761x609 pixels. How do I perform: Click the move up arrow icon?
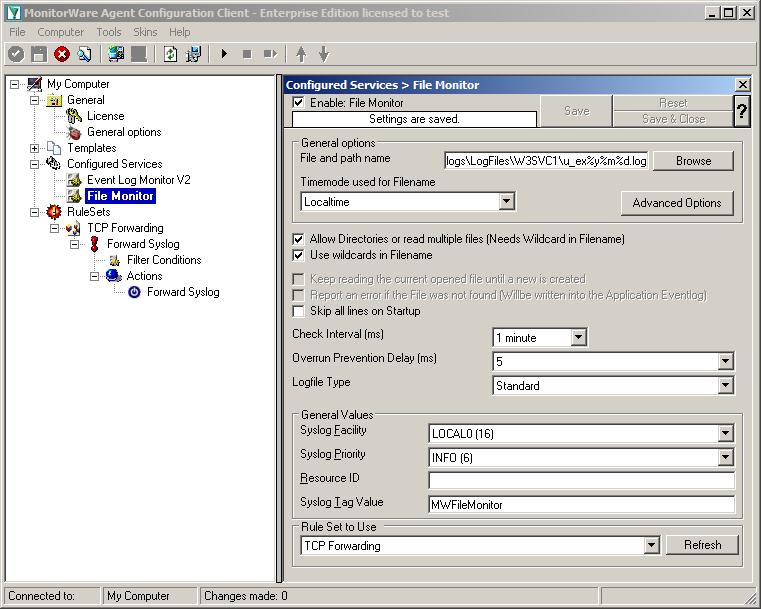point(301,54)
